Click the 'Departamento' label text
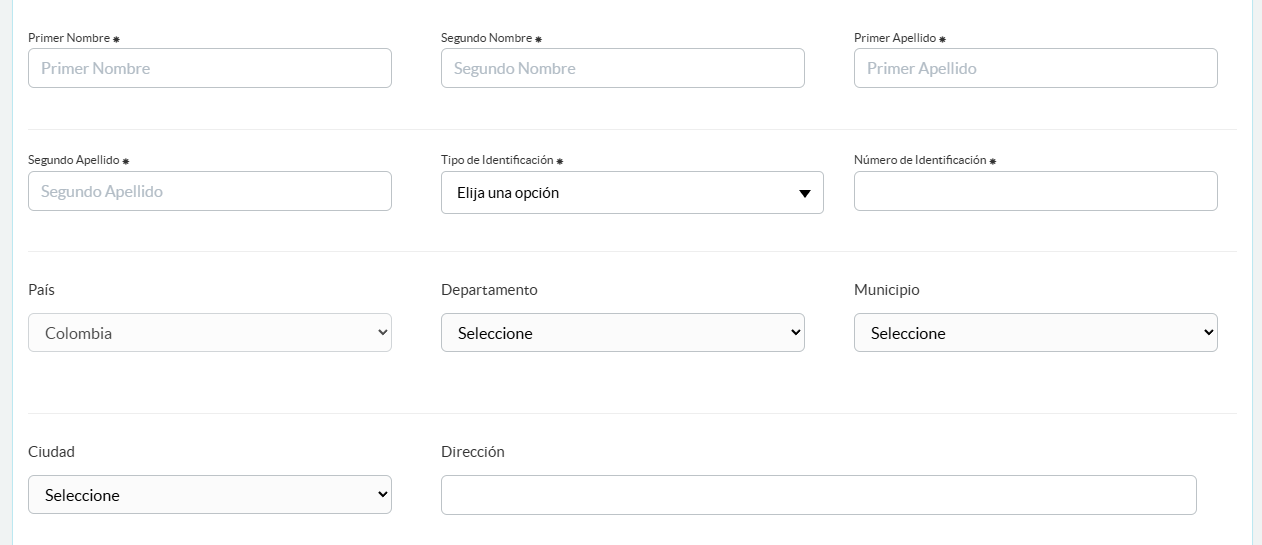This screenshot has height=545, width=1262. [x=489, y=290]
